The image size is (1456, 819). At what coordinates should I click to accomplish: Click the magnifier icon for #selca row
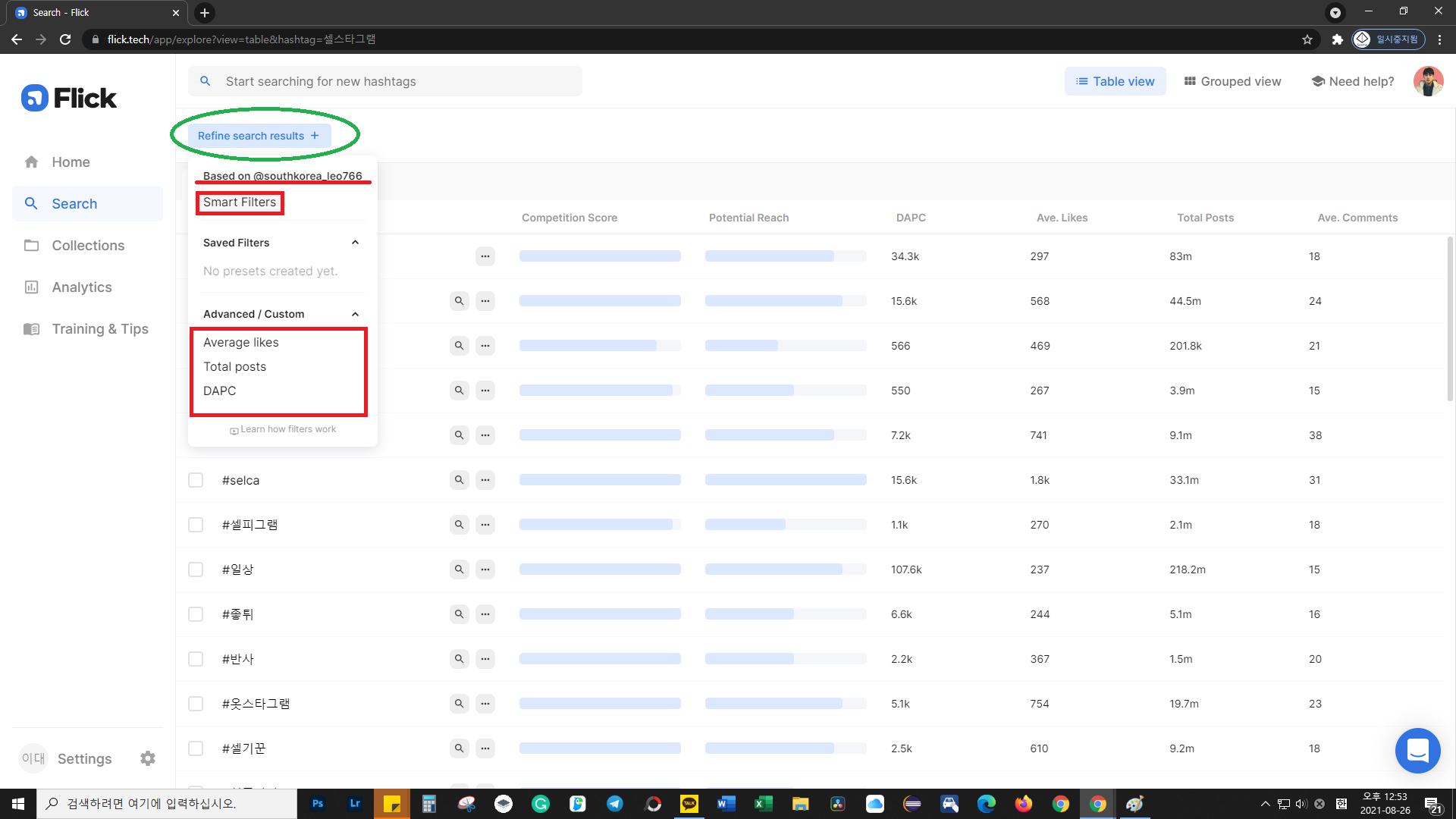459,480
